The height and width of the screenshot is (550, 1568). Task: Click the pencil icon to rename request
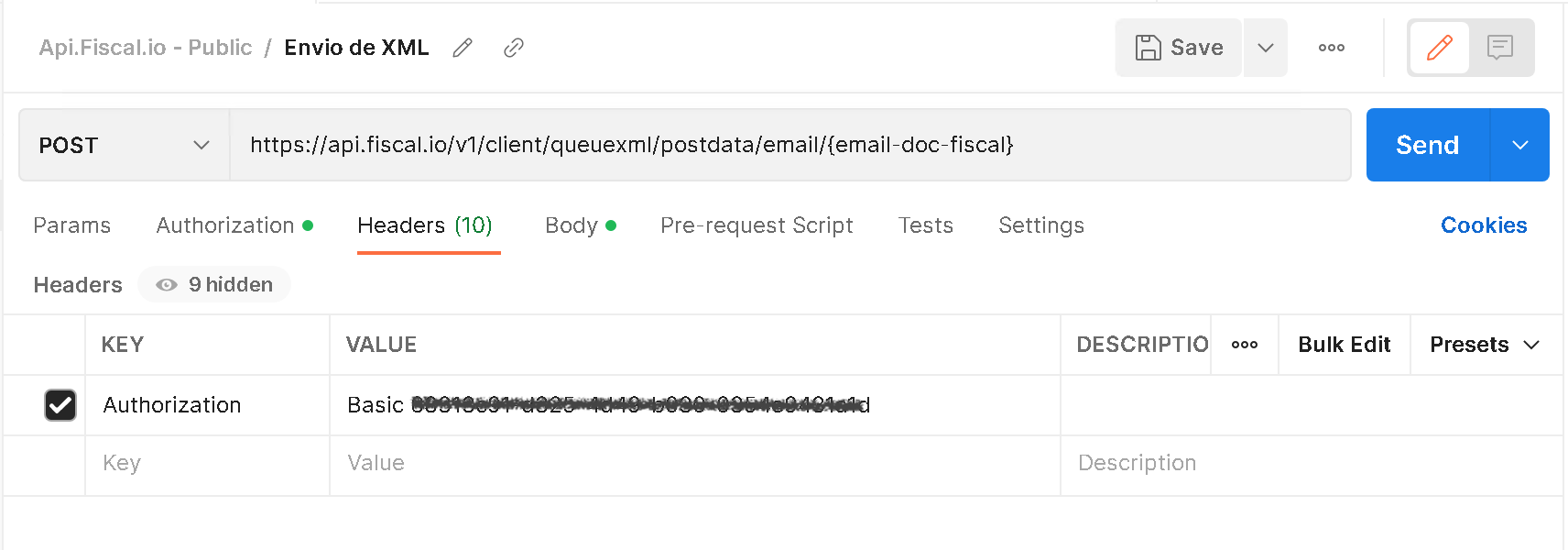pos(463,48)
